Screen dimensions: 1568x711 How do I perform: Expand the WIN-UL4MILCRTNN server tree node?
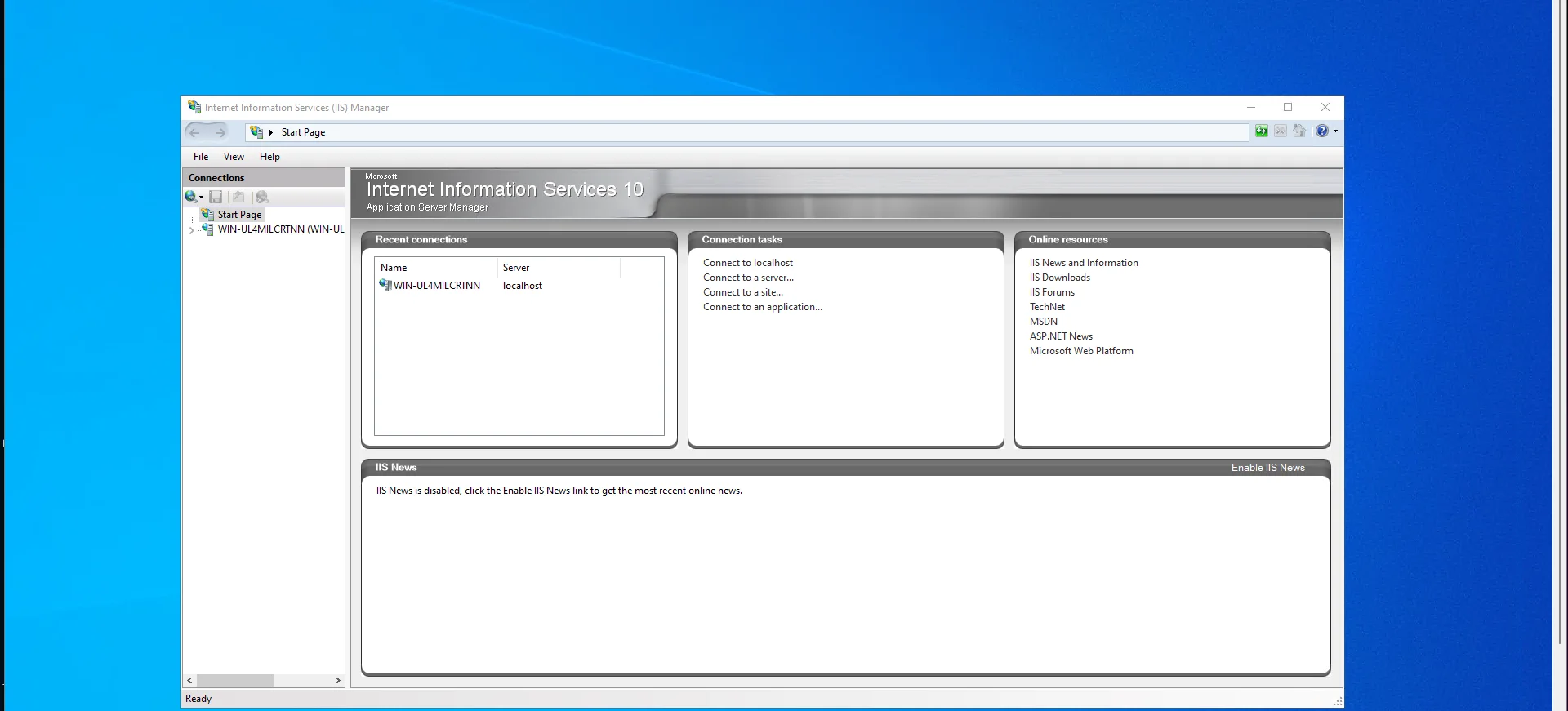pos(191,230)
